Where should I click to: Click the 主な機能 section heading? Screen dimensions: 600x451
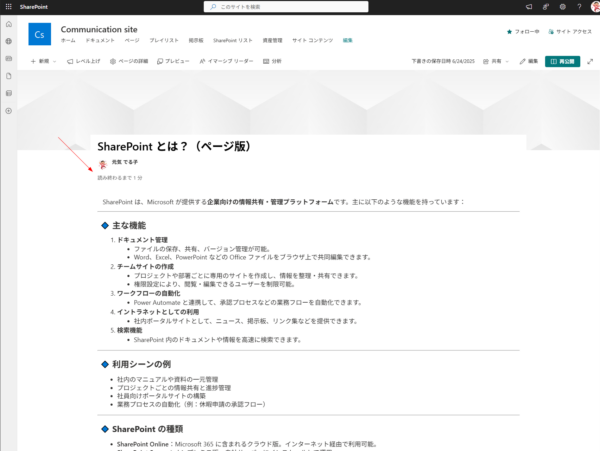pos(129,226)
